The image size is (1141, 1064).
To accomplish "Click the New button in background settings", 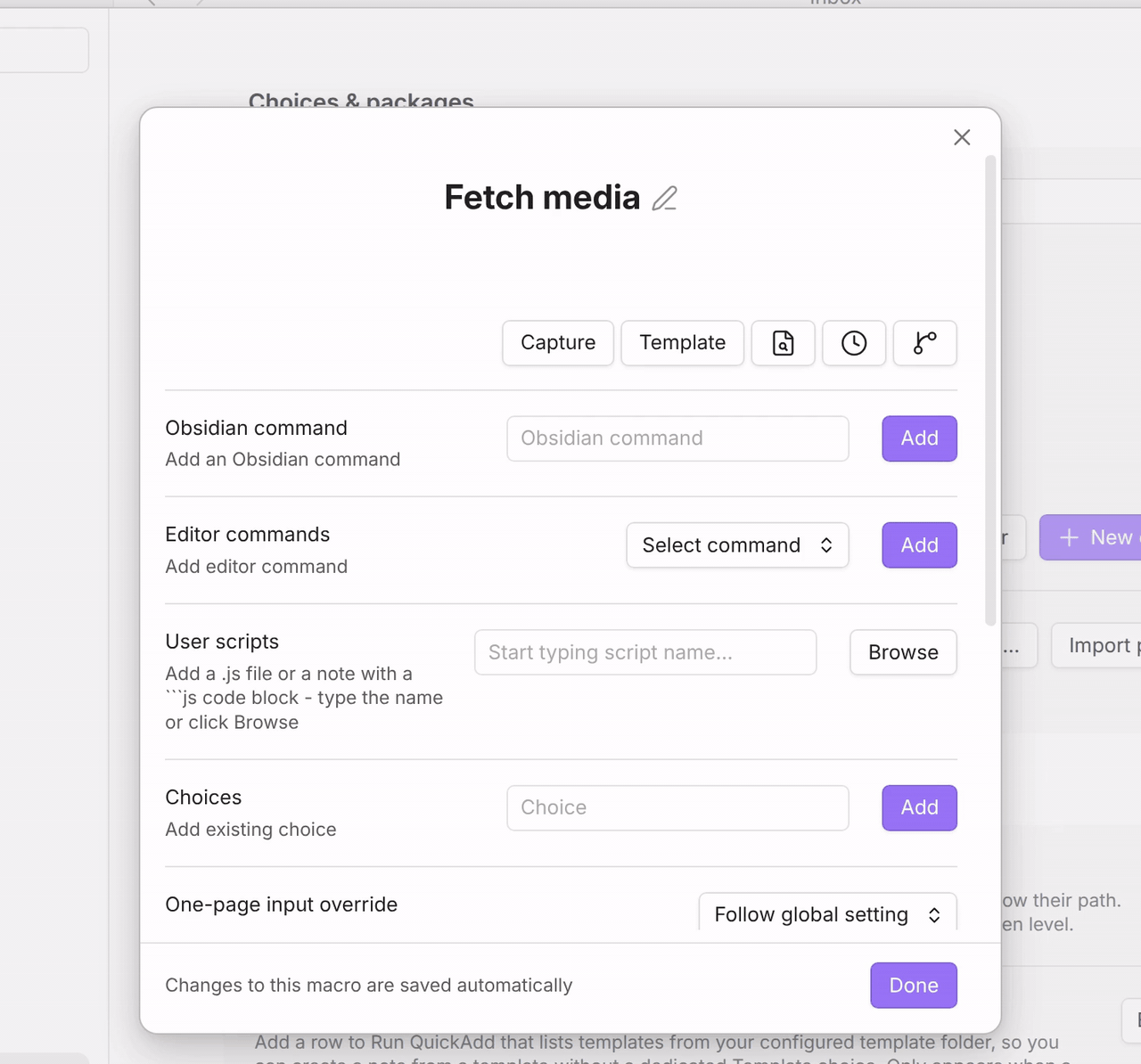I will click(1091, 537).
